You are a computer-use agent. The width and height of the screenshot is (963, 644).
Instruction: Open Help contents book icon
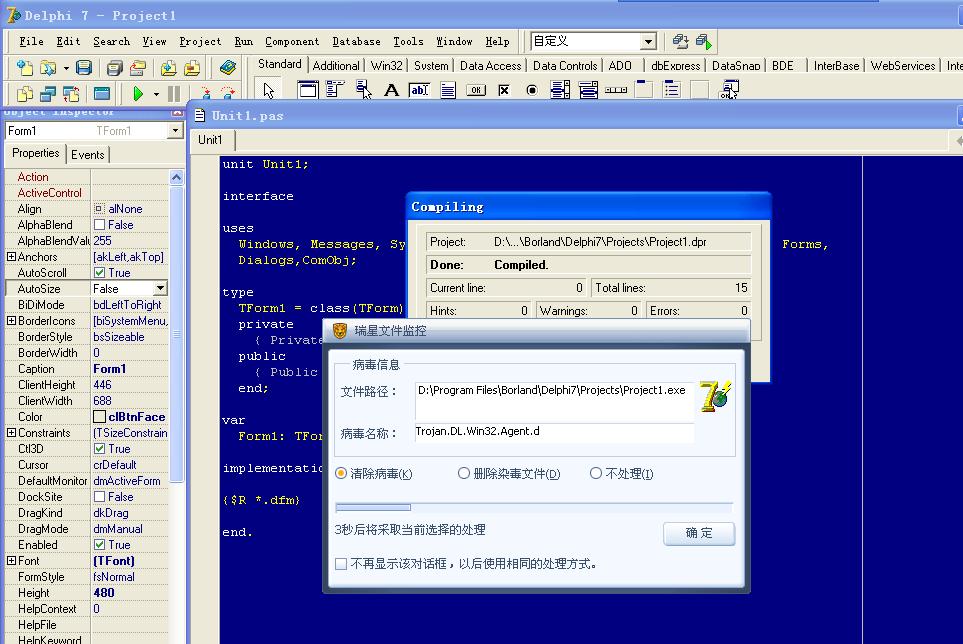pyautogui.click(x=228, y=67)
